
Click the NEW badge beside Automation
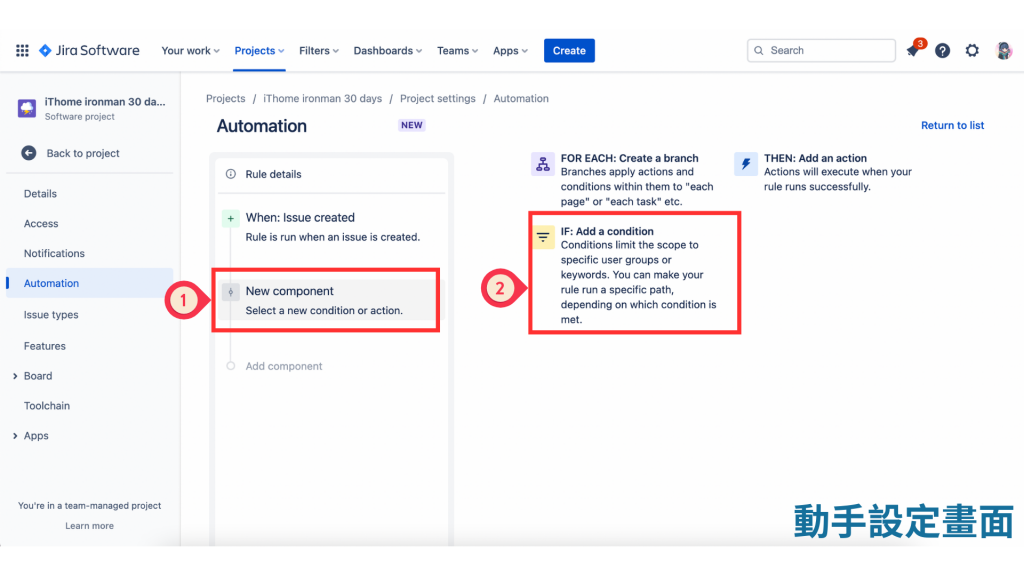point(411,125)
